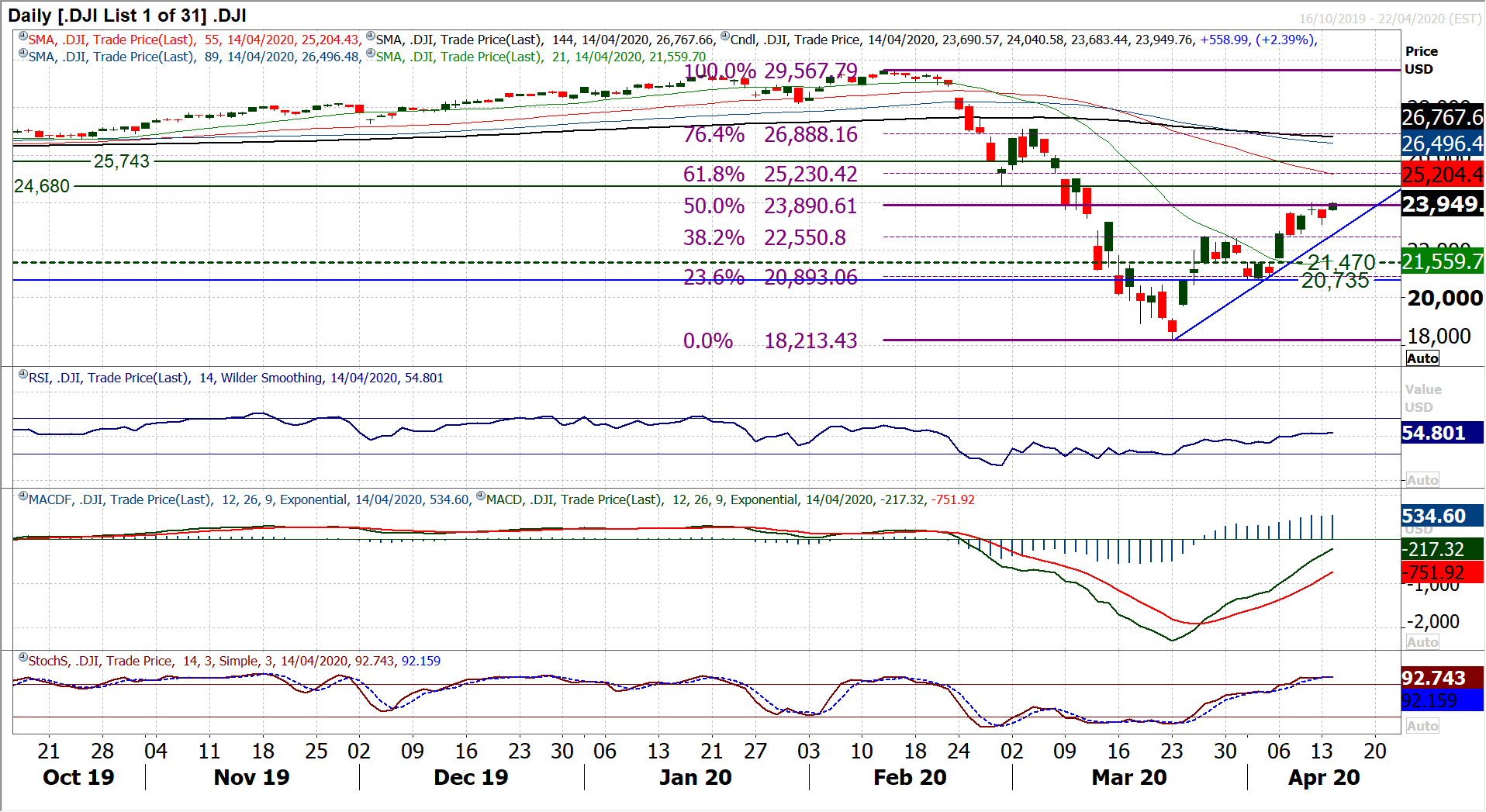Image resolution: width=1486 pixels, height=812 pixels.
Task: Click the +558.99 (+2.39%) change value
Action: click(x=1257, y=40)
